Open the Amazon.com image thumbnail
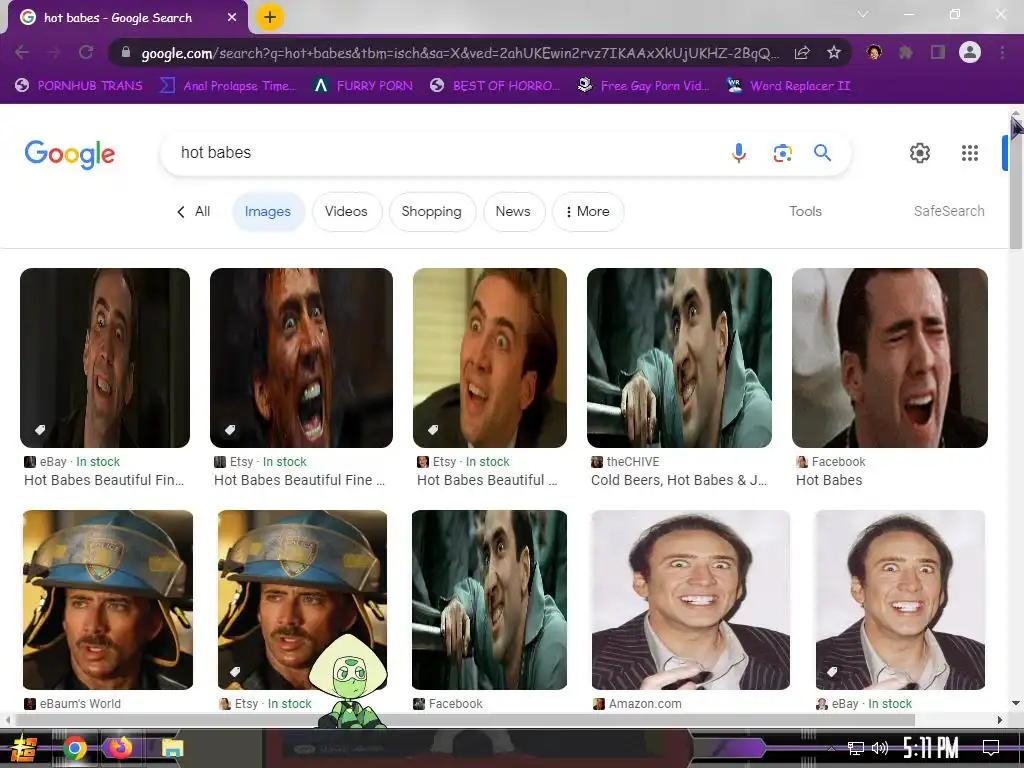The height and width of the screenshot is (768, 1024). coord(690,600)
